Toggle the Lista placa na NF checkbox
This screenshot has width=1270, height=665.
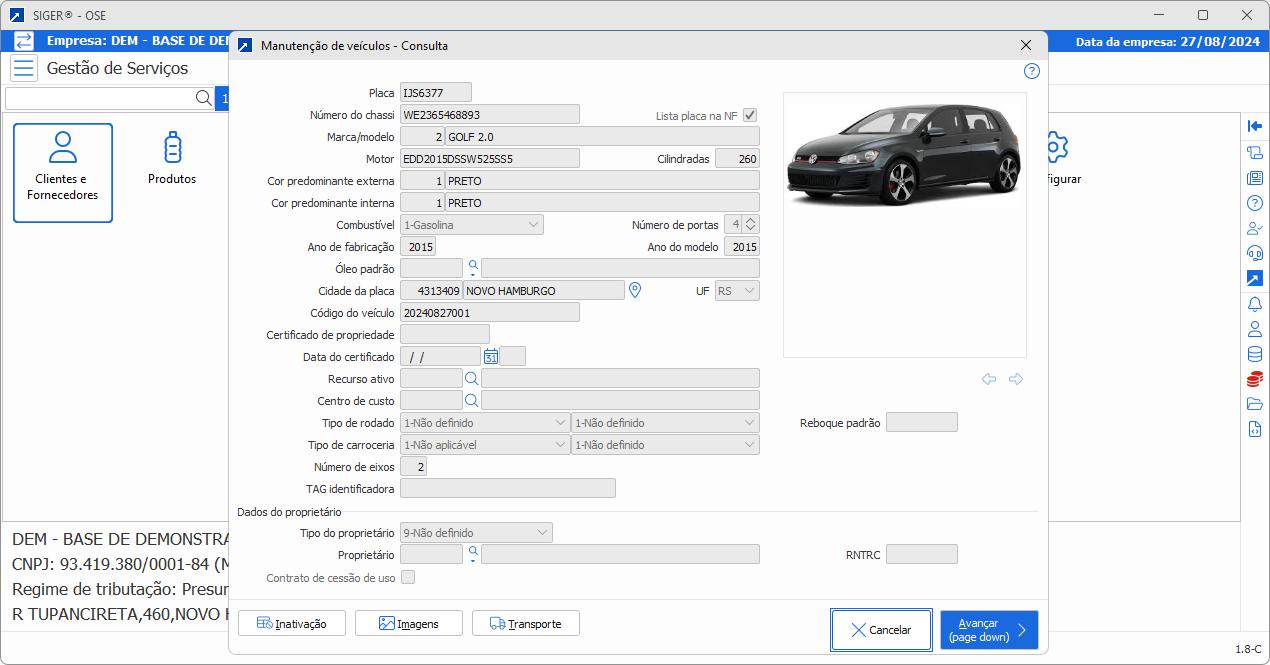750,116
